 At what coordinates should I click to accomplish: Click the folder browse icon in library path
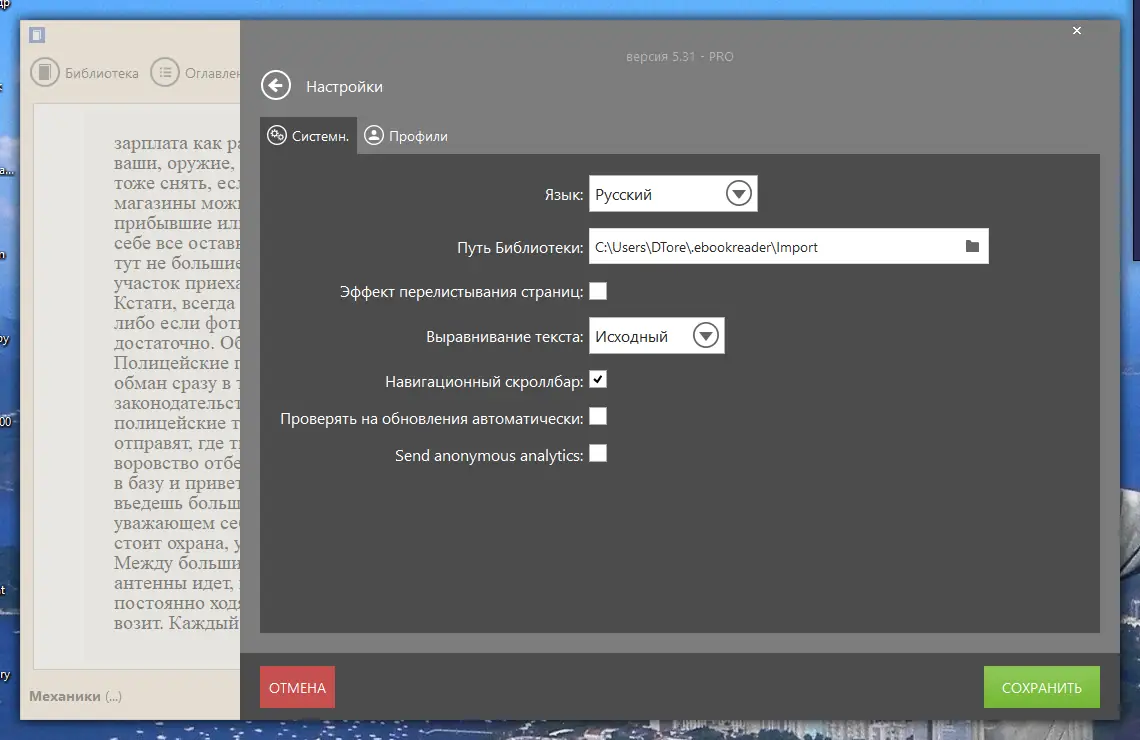[972, 246]
